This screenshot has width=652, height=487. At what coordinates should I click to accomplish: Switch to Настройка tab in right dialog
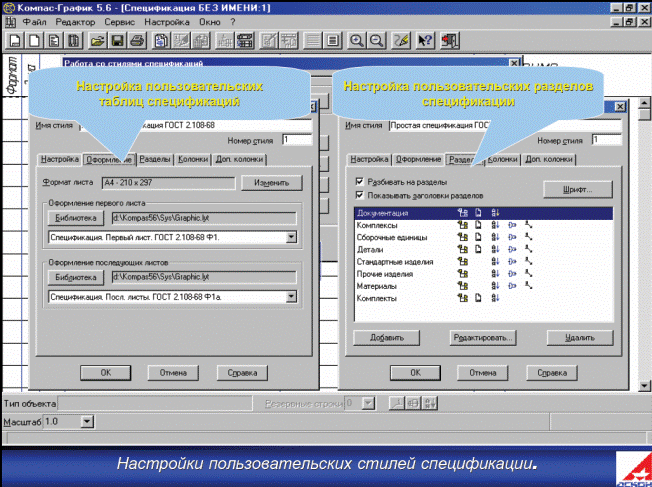point(369,159)
